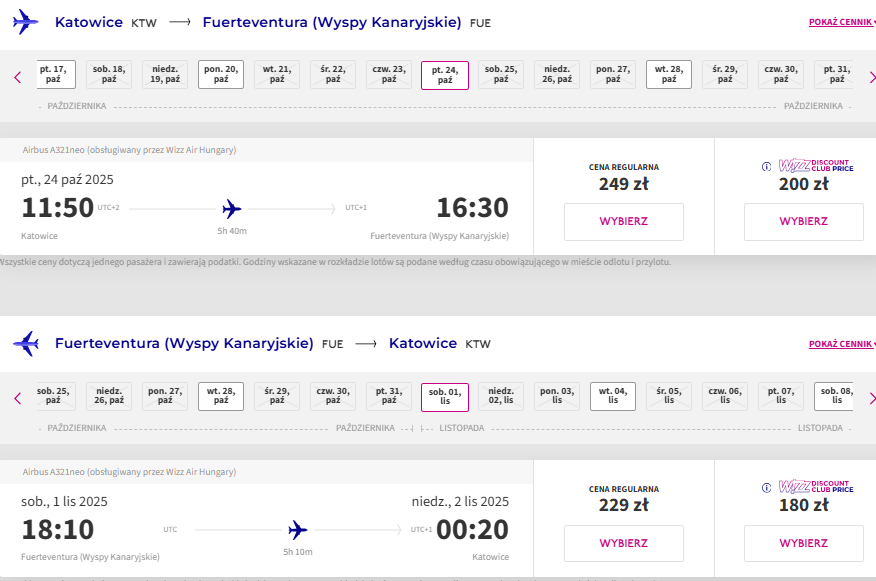The image size is (876, 581).
Task: Show earlier dates in the Katowice departure carousel
Action: click(17, 77)
